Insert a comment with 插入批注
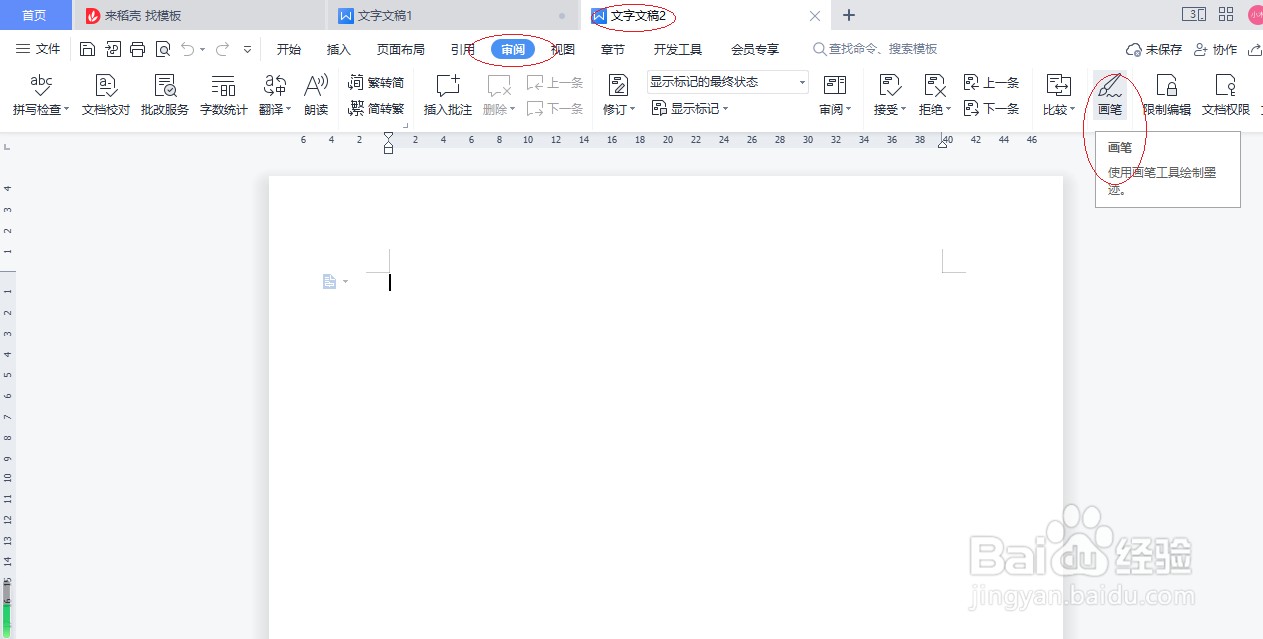The width and height of the screenshot is (1263, 639). click(447, 95)
